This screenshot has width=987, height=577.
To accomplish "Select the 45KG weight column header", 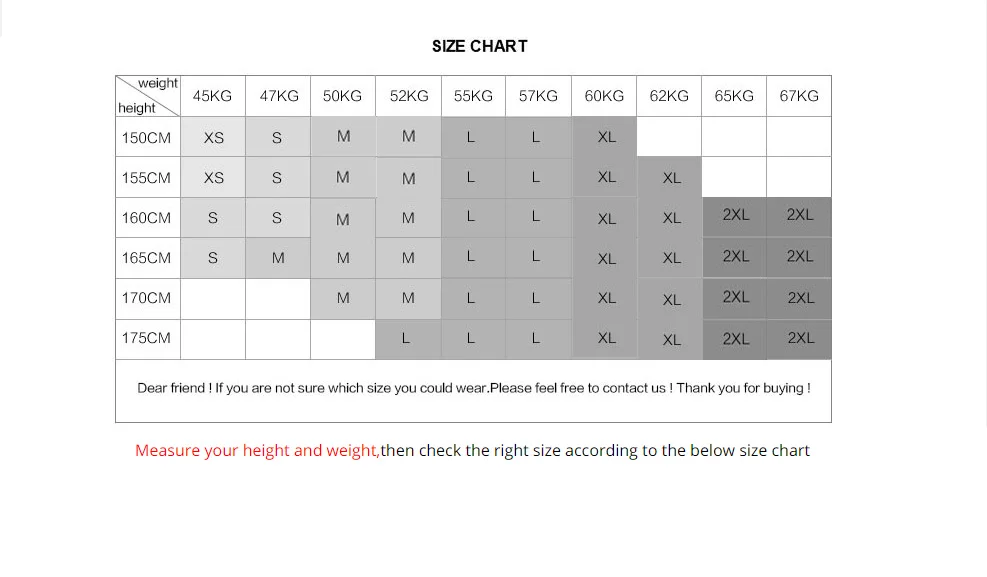I will point(212,96).
